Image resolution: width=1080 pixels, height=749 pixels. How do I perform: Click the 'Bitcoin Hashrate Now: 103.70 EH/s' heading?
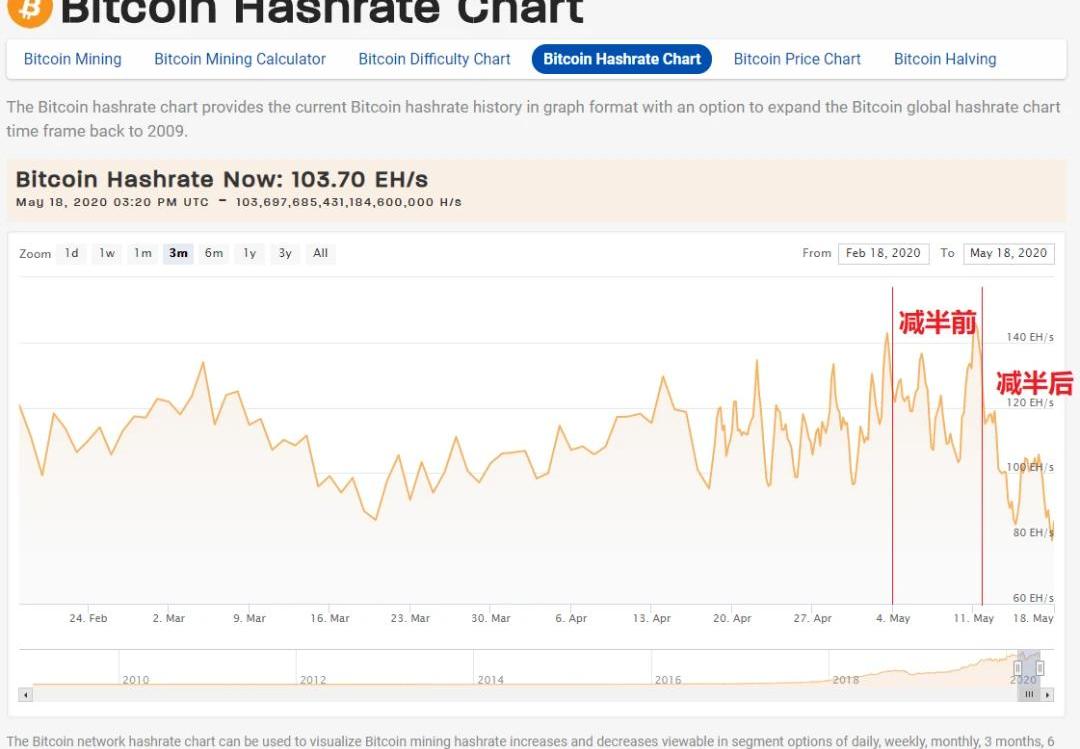pos(222,179)
